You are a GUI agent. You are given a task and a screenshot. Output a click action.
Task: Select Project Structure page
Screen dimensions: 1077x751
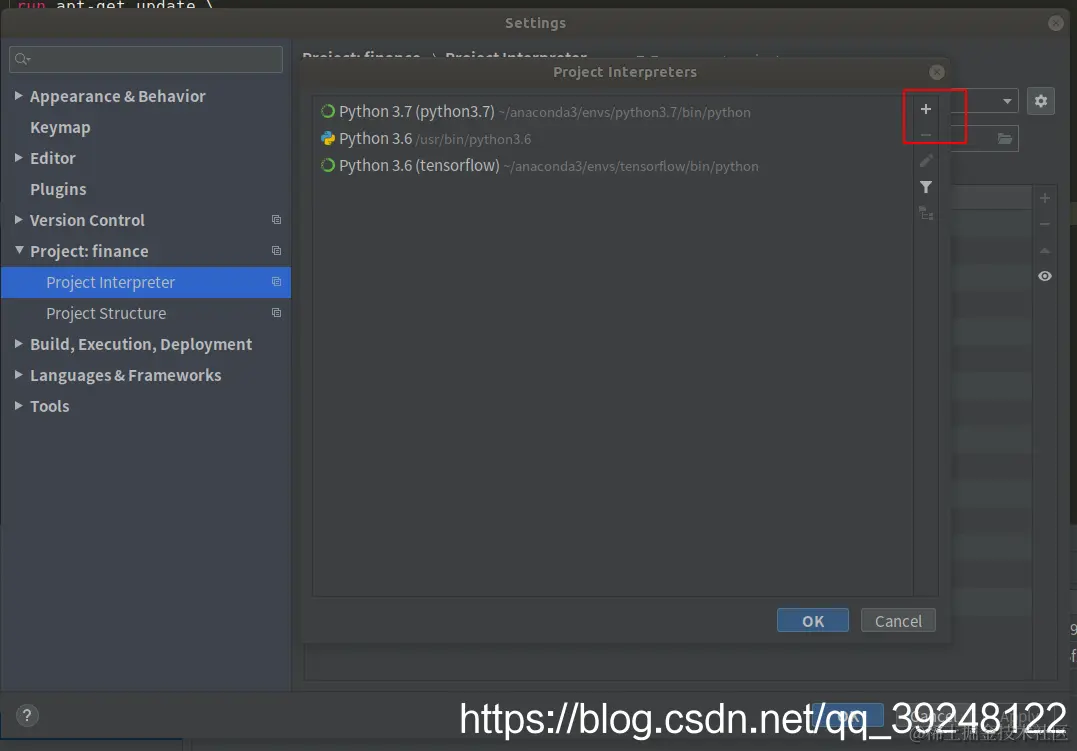[x=146, y=313]
